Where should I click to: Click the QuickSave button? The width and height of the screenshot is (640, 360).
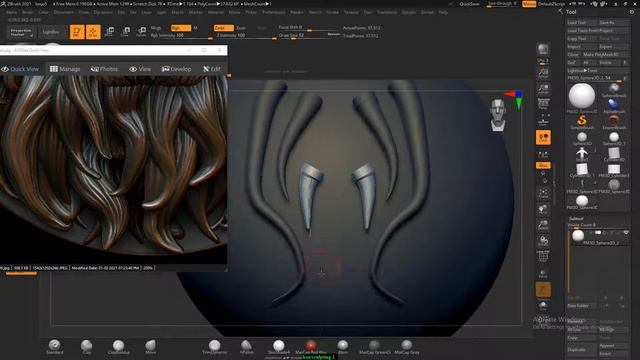tap(469, 4)
